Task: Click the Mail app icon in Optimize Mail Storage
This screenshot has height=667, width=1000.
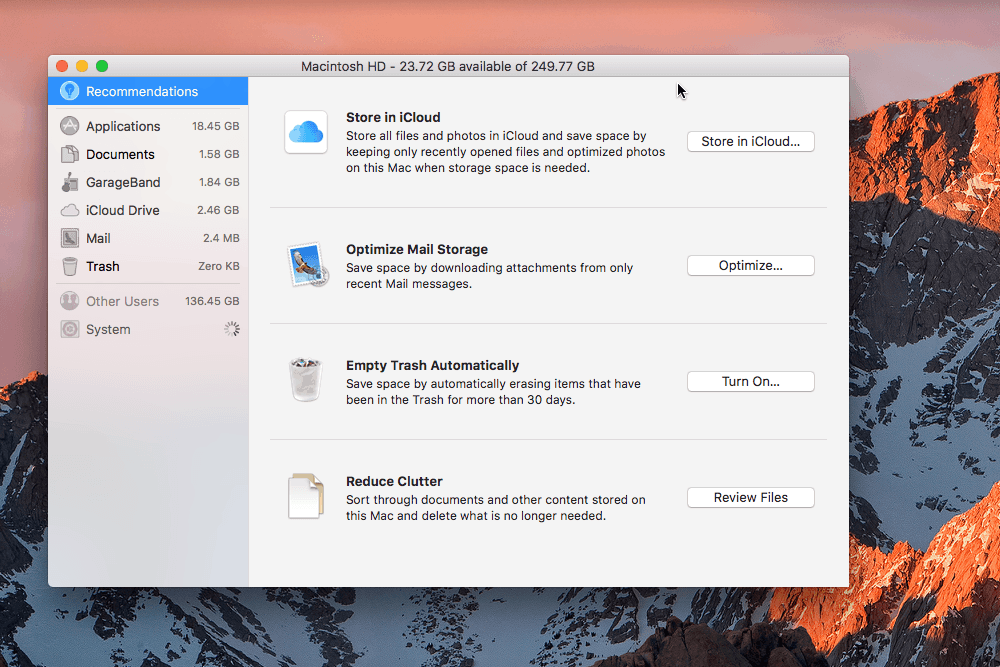Action: point(306,265)
